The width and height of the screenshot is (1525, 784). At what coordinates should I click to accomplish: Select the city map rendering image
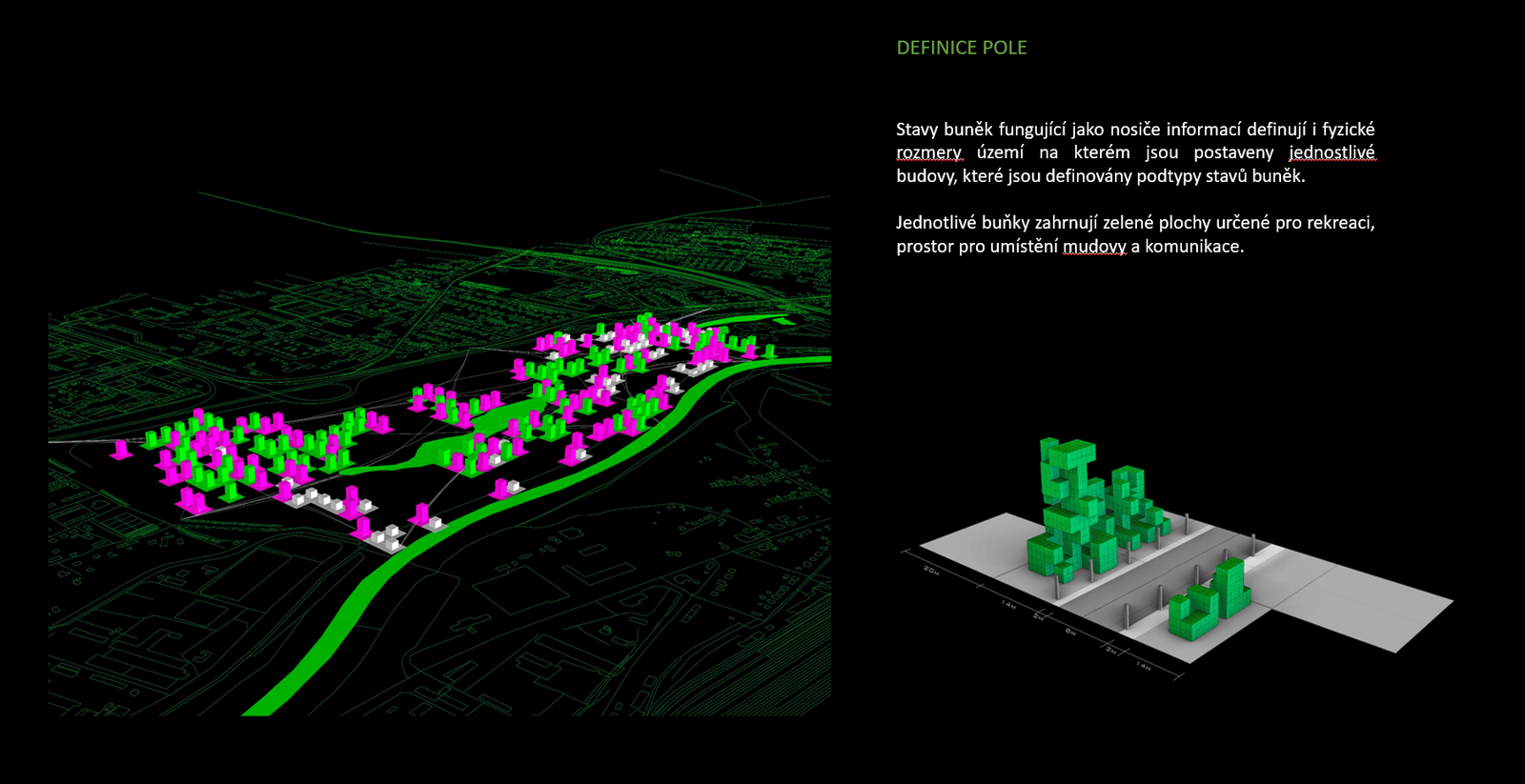click(439, 443)
